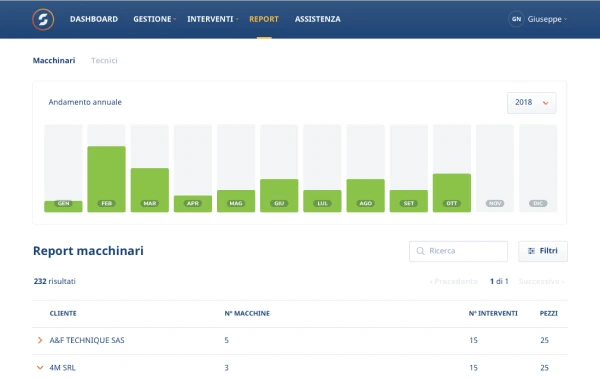Viewport: 600px width, 380px height.
Task: Click the circular S logo icon
Action: (x=43, y=19)
